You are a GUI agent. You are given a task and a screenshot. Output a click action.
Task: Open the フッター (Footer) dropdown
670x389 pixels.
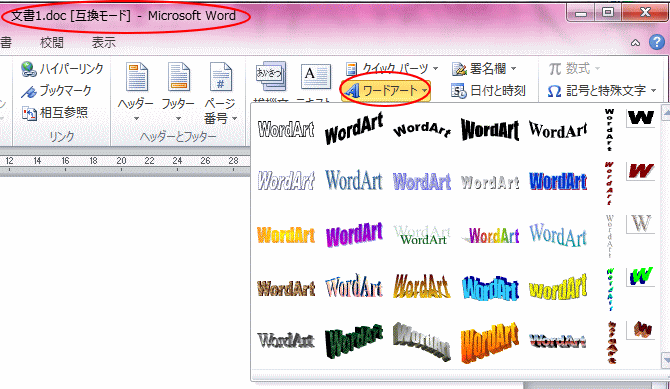(x=178, y=91)
